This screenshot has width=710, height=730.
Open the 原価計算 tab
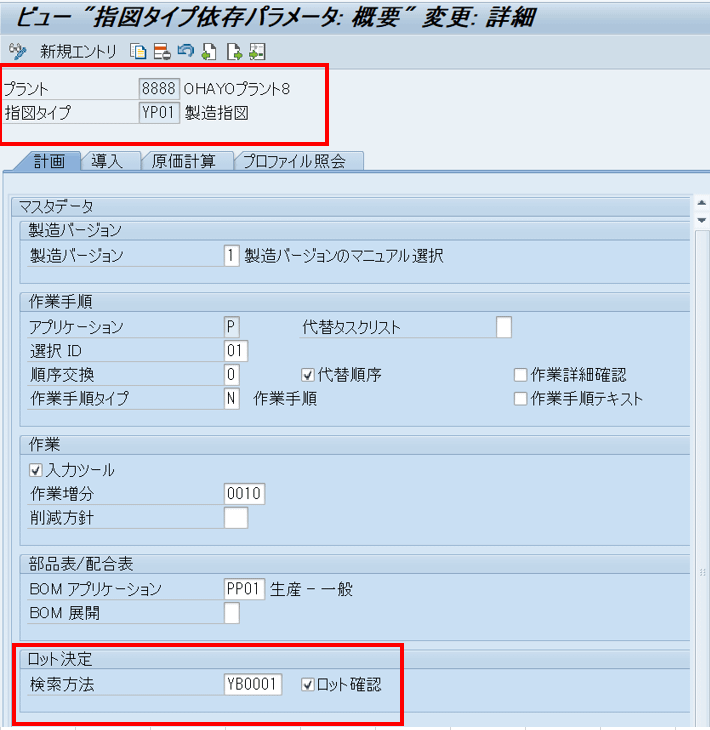(186, 161)
